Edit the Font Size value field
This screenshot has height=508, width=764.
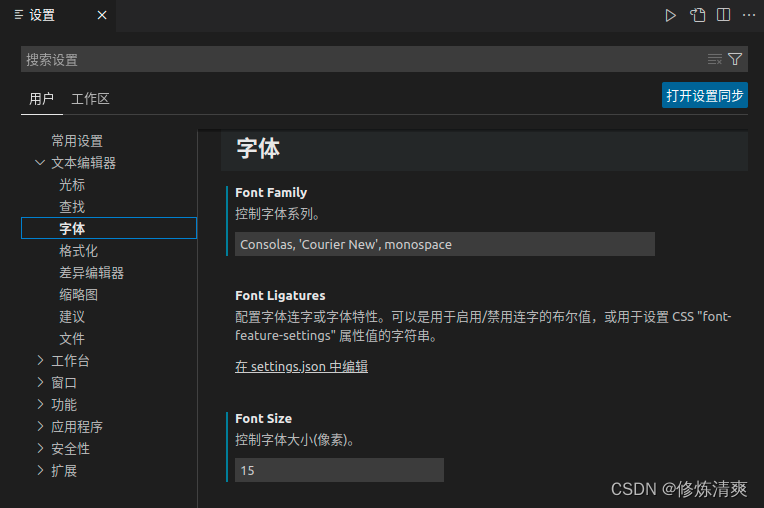(x=339, y=470)
